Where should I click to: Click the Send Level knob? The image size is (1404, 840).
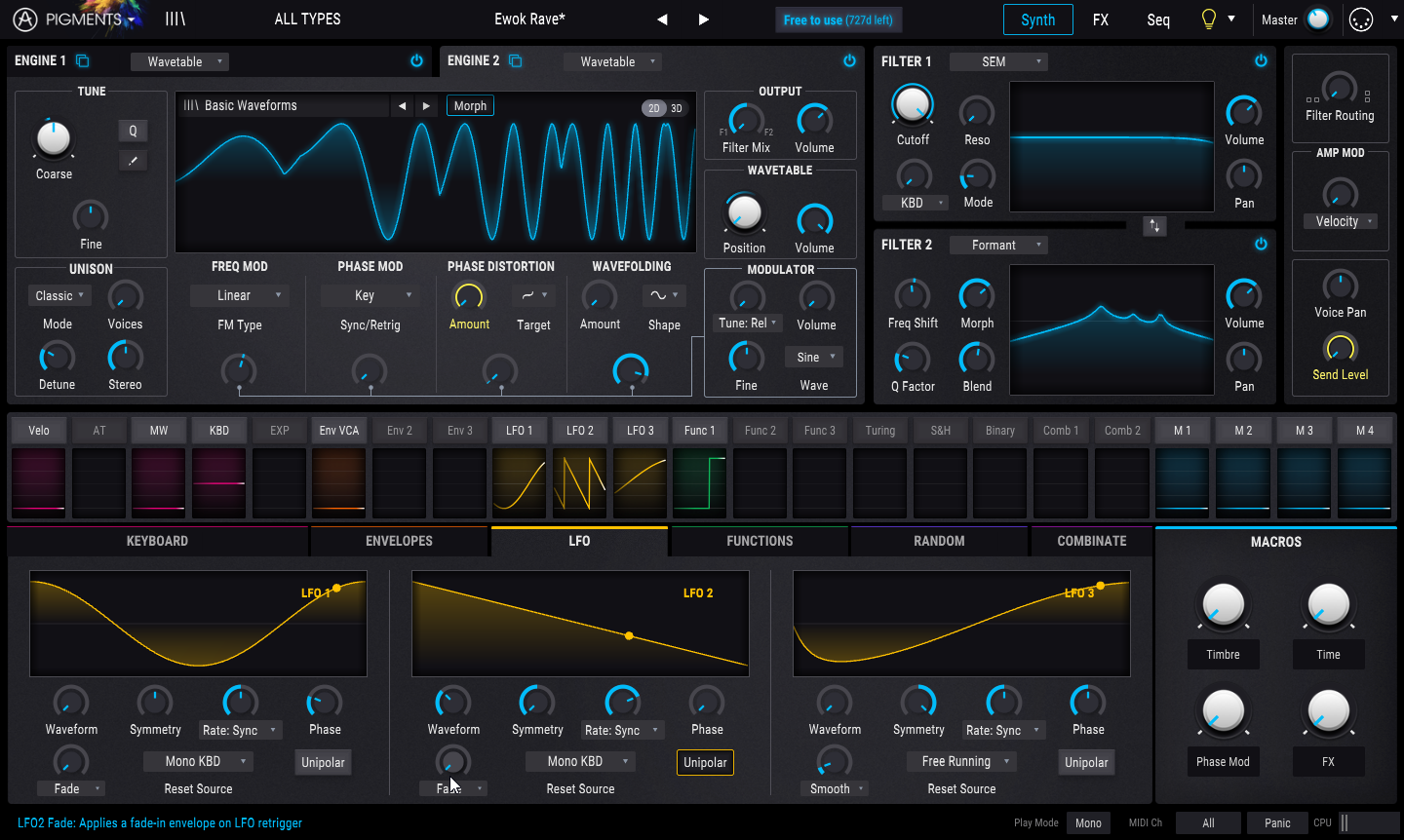point(1340,348)
